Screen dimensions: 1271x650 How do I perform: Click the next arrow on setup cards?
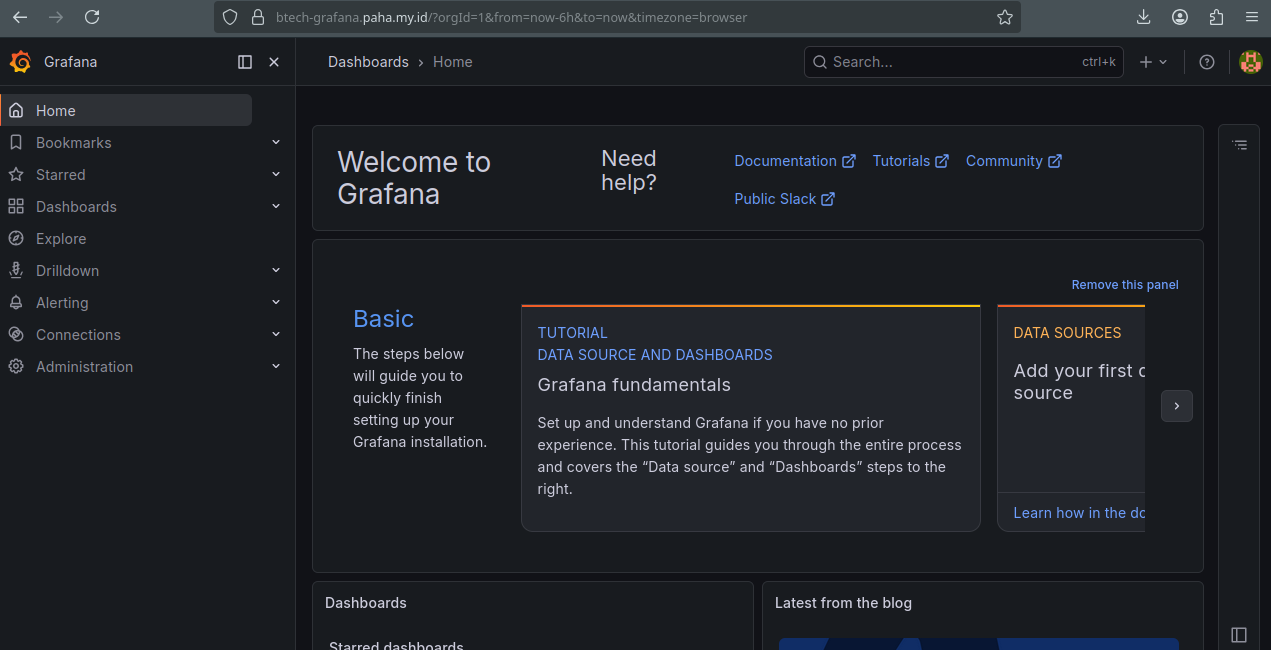tap(1177, 406)
